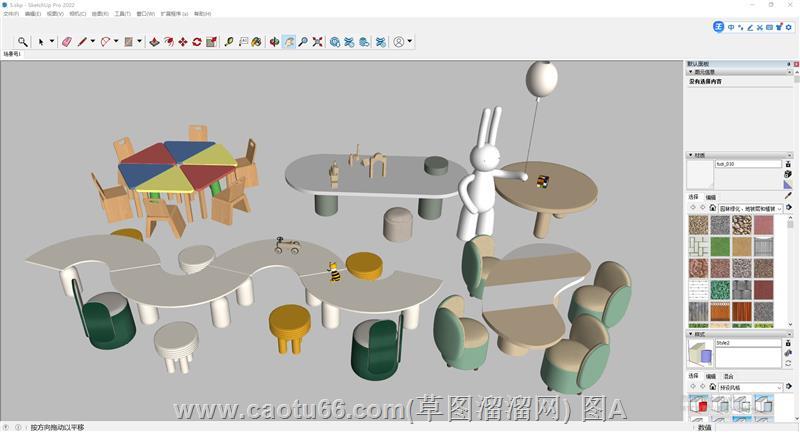Go to materials home library icon

pyautogui.click(x=713, y=208)
